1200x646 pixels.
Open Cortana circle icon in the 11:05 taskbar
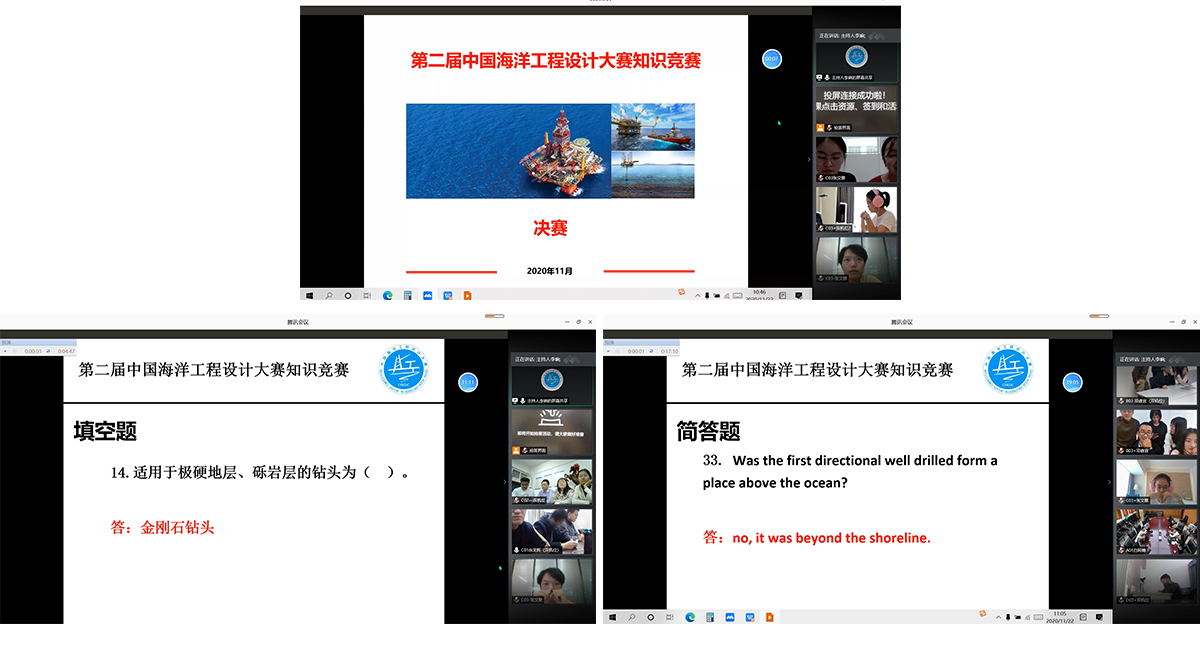[652, 617]
